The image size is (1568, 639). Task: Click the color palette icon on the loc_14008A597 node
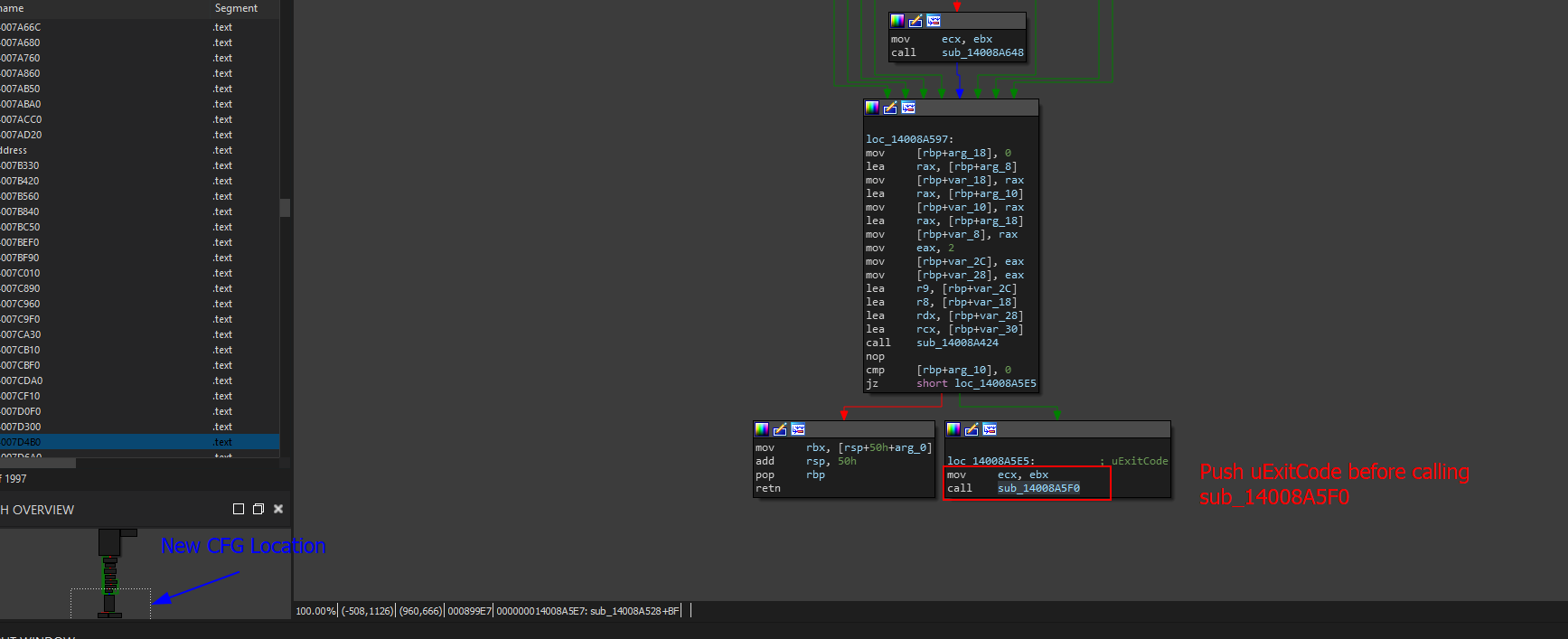click(x=872, y=108)
